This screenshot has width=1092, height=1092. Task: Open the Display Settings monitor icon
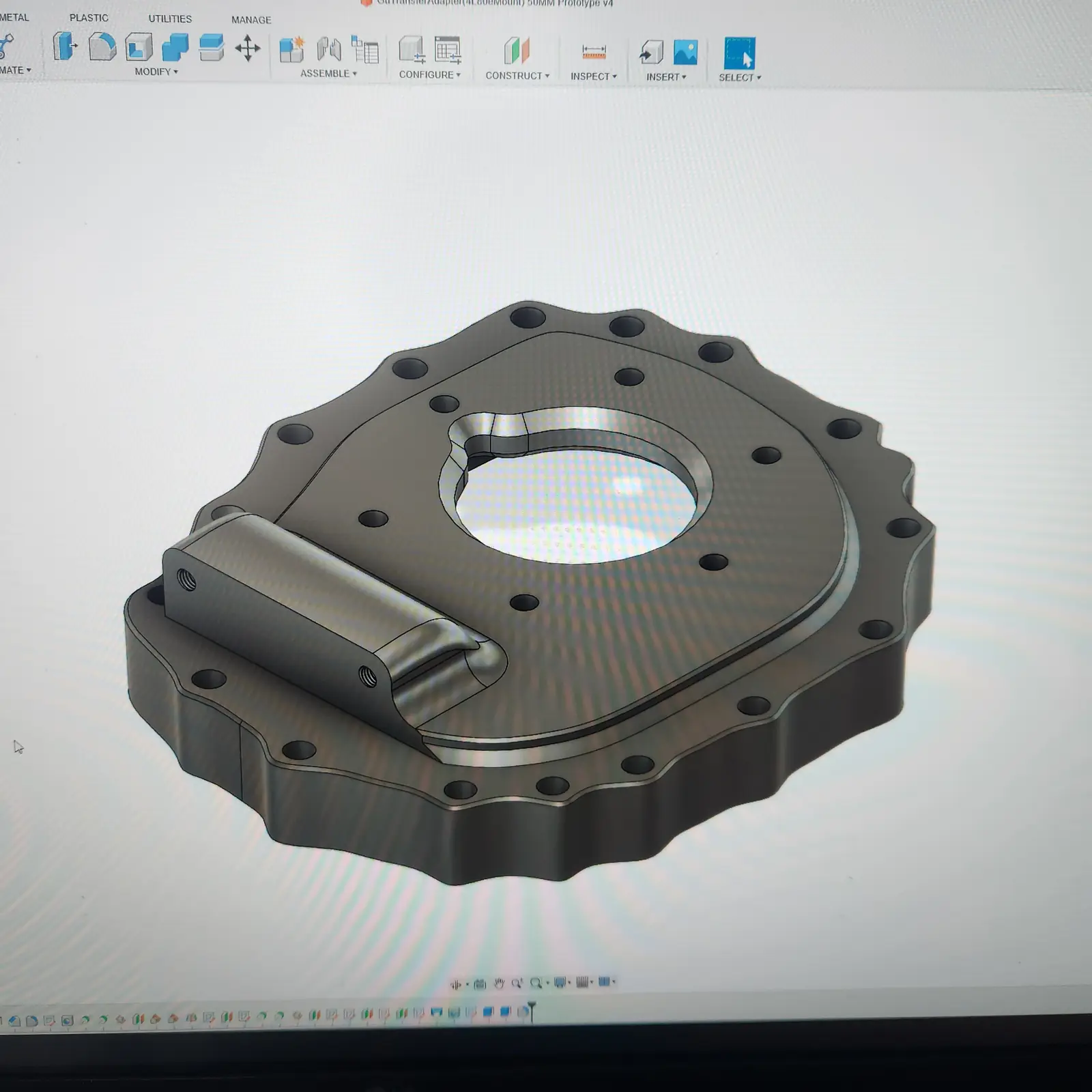point(560,982)
